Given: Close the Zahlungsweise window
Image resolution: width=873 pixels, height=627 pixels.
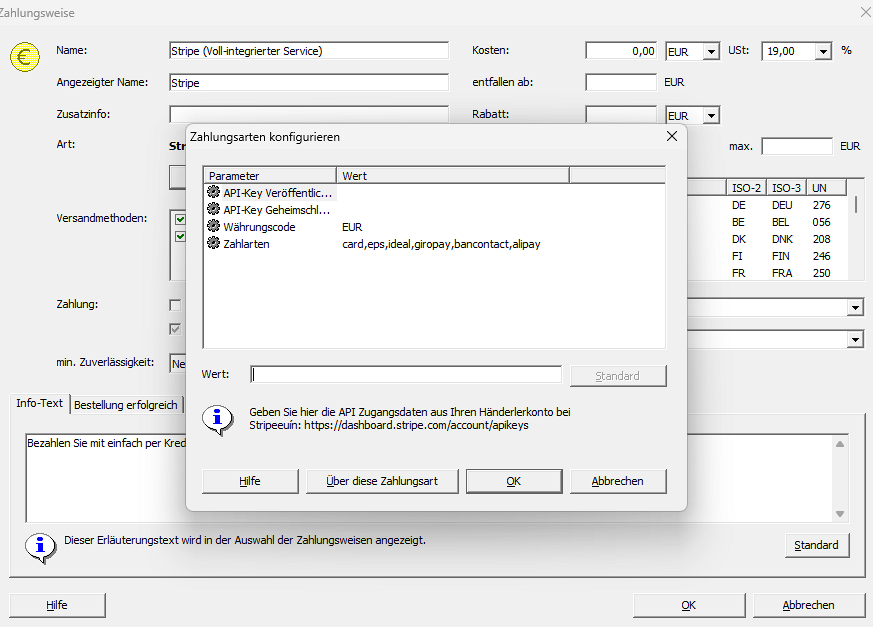Looking at the screenshot, I should [x=865, y=12].
